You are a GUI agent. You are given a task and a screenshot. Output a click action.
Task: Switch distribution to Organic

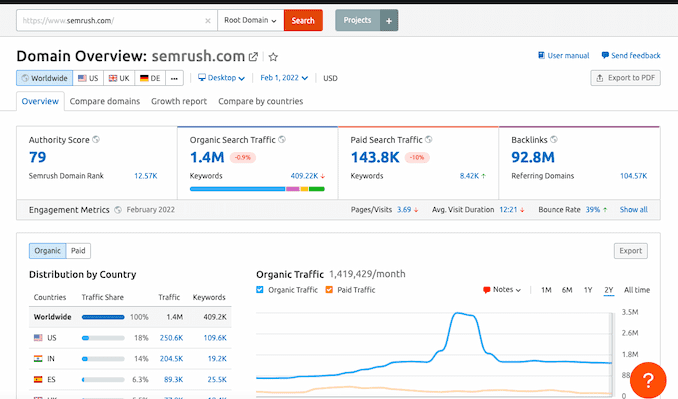coord(48,251)
